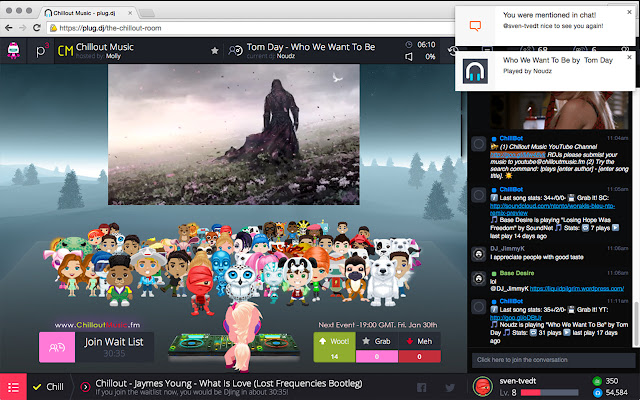Click the chat scrollbar handle
The image size is (640, 400).
click(636, 322)
